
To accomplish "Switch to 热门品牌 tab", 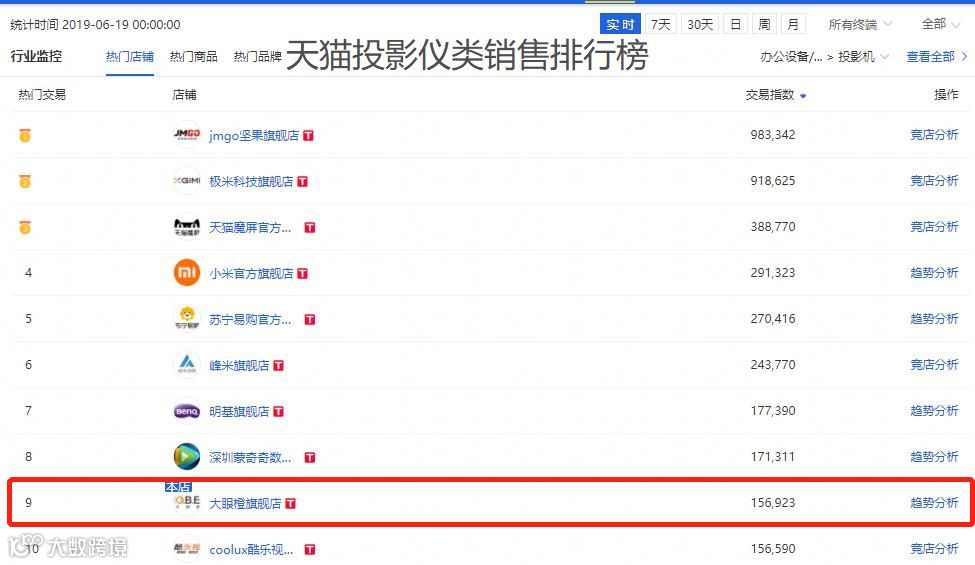I will 257,57.
